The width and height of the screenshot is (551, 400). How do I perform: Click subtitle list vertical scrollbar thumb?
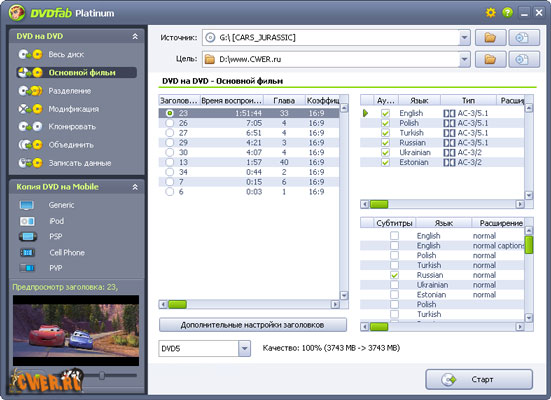[x=529, y=245]
